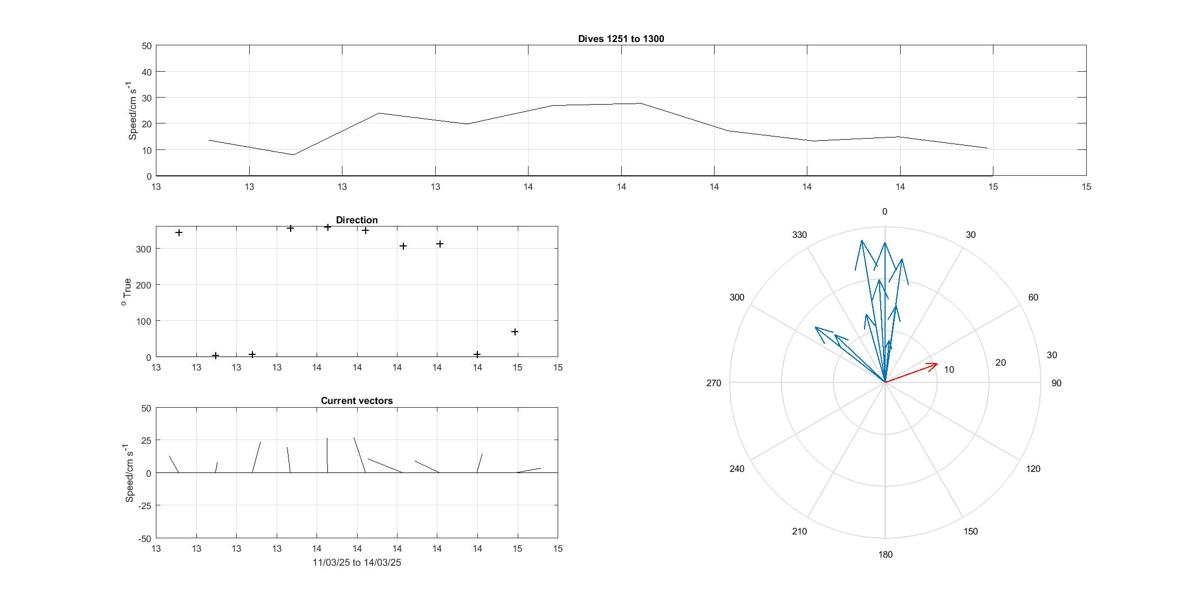Screen dimensions: 1200x605
Task: Click the polar angle label 240
Action: click(736, 469)
